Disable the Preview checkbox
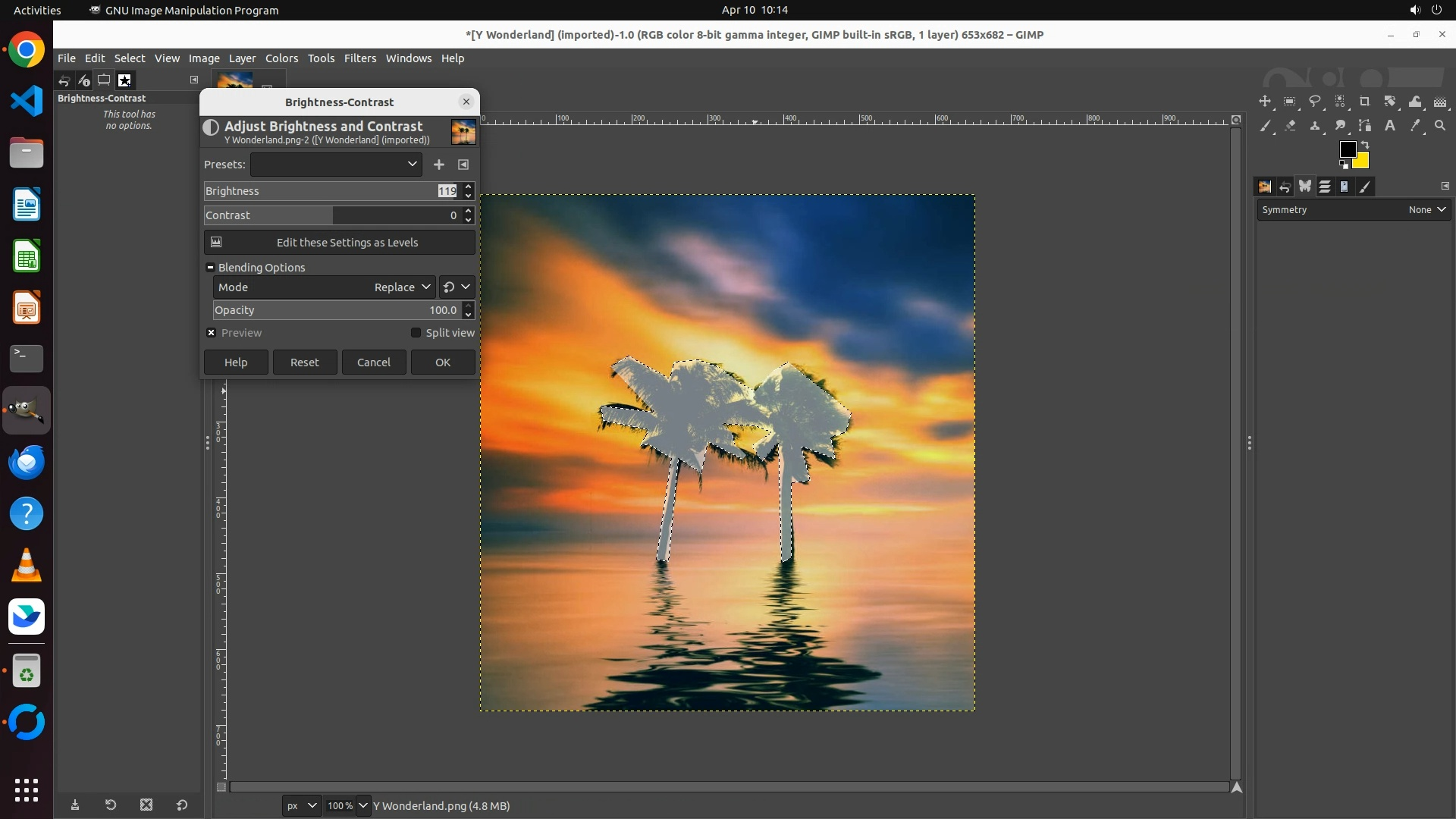 [212, 333]
